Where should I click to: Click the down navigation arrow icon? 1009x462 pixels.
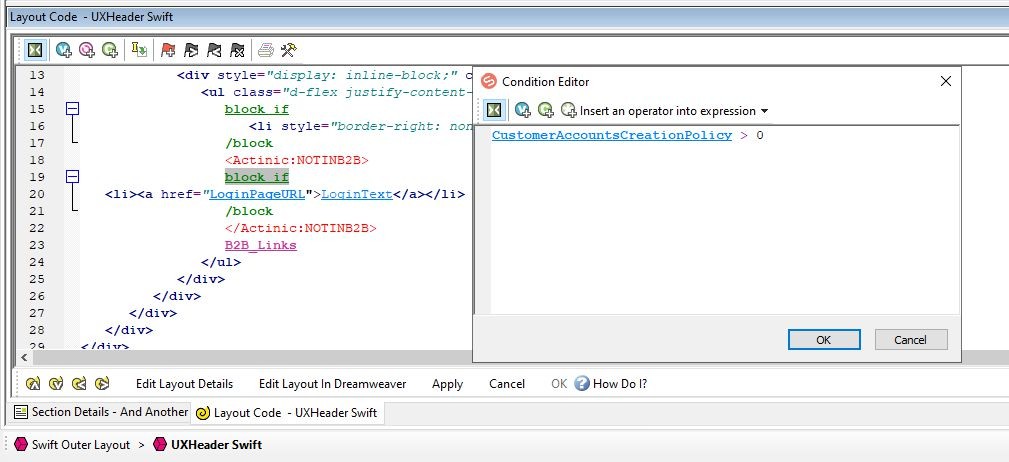[56, 384]
